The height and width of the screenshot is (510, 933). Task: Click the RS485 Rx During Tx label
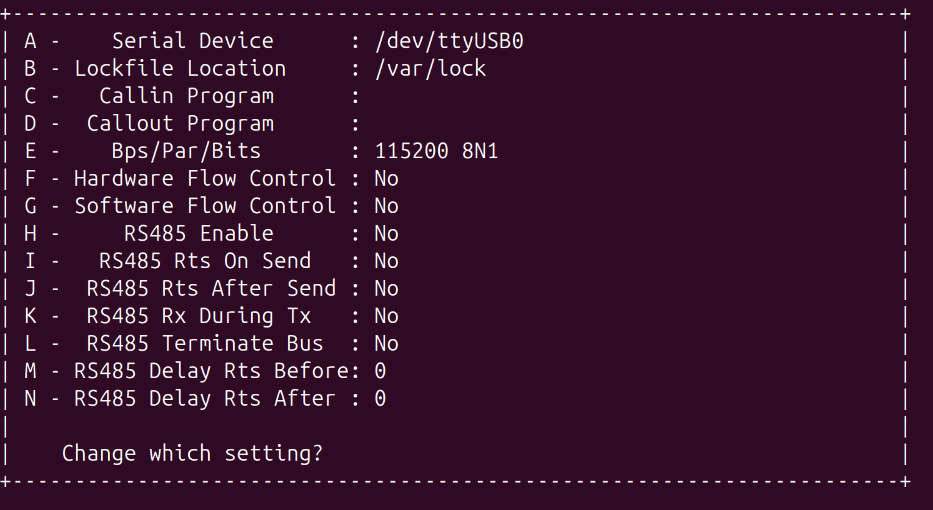199,316
